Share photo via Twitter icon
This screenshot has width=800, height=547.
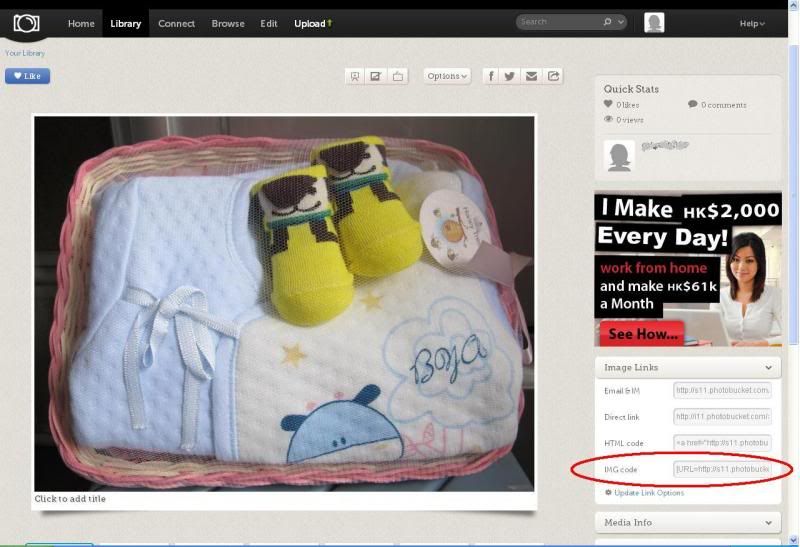[510, 76]
